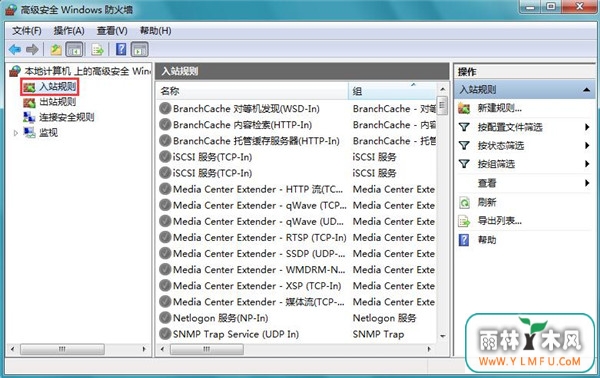
Task: Click the filter icon beside 按组筛选
Action: (x=464, y=164)
